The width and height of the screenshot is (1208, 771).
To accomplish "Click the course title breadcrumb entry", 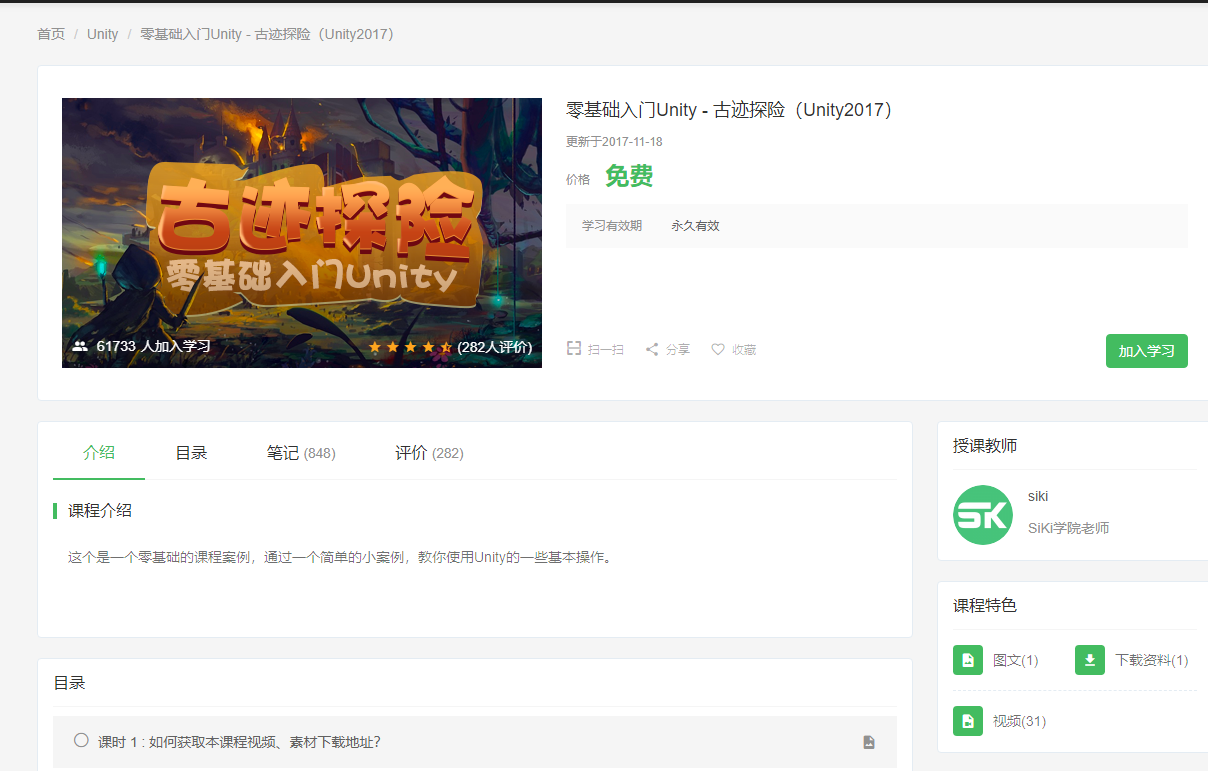I will pyautogui.click(x=270, y=34).
